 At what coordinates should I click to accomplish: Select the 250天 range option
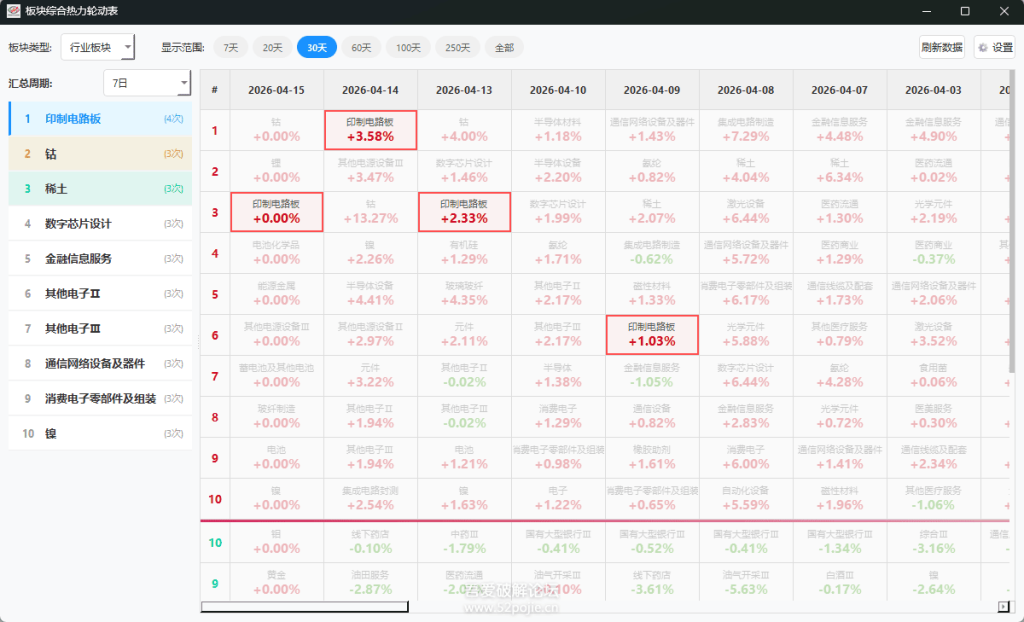click(x=458, y=47)
